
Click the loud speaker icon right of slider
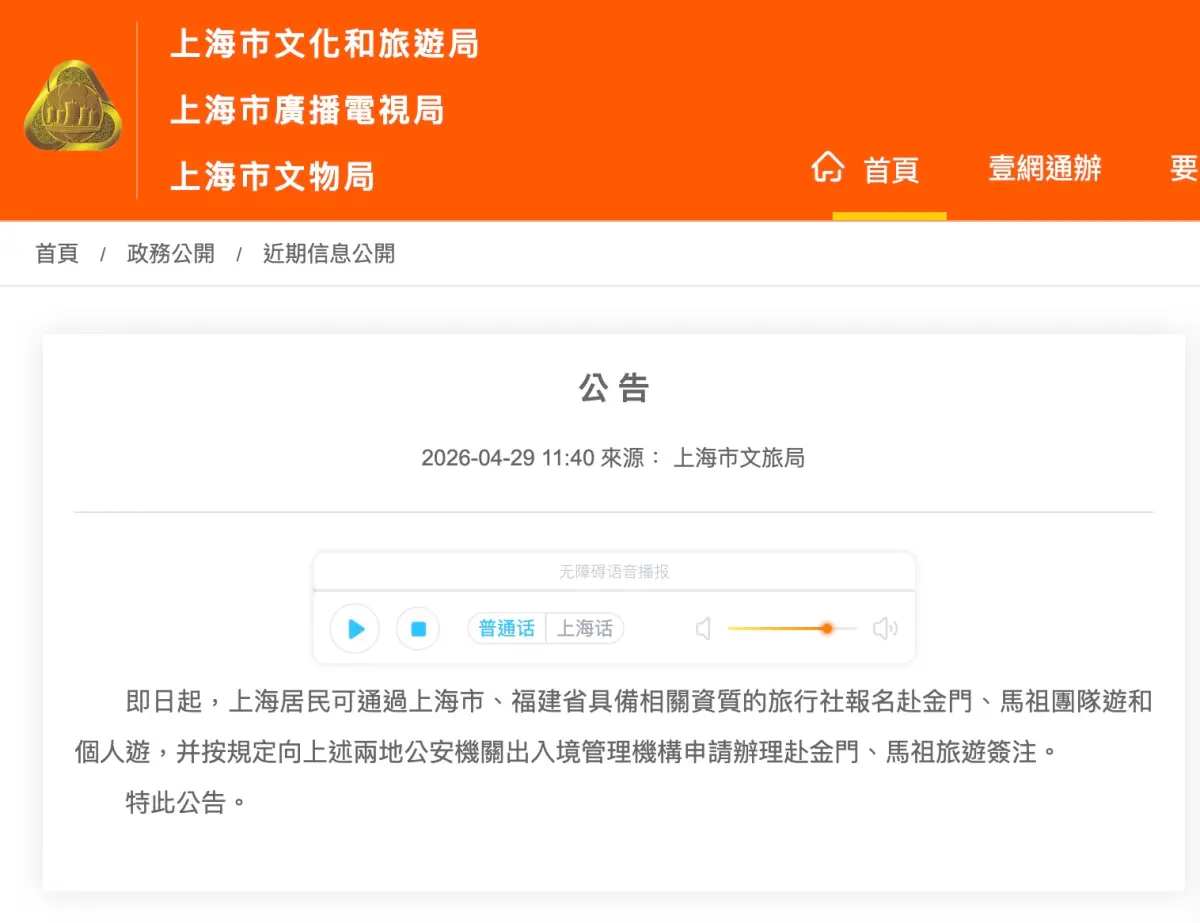pyautogui.click(x=884, y=629)
